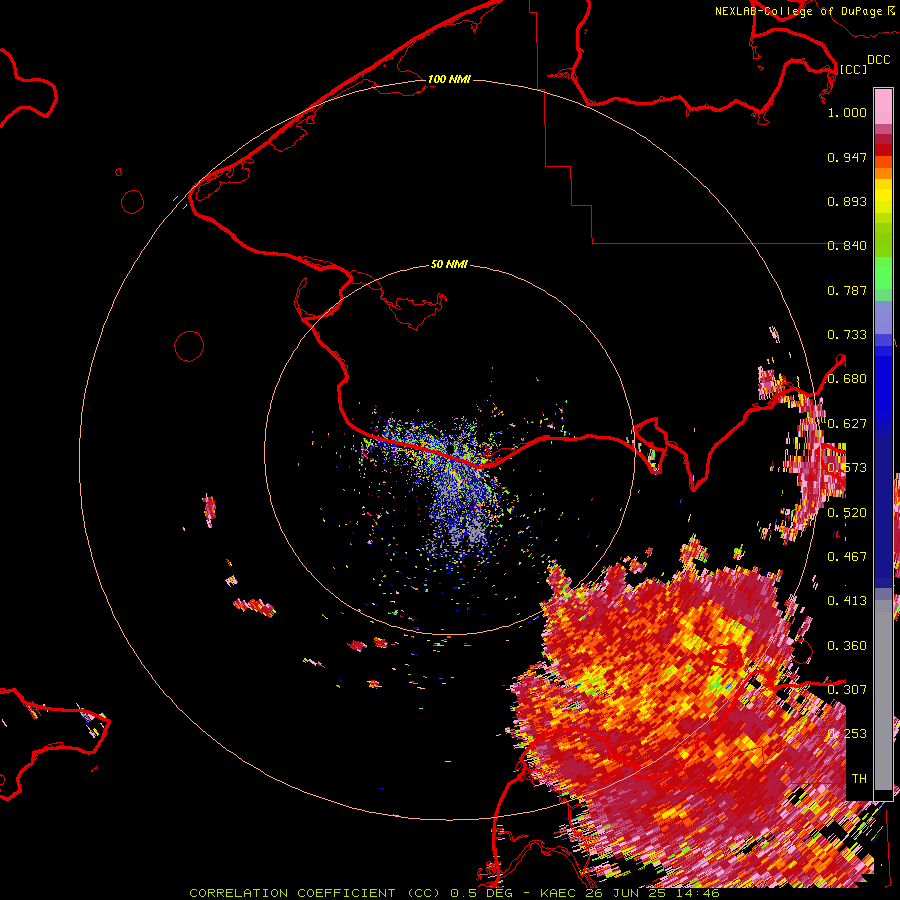The width and height of the screenshot is (900, 900).
Task: Click the 1.000 value on the color scale
Action: 847,112
